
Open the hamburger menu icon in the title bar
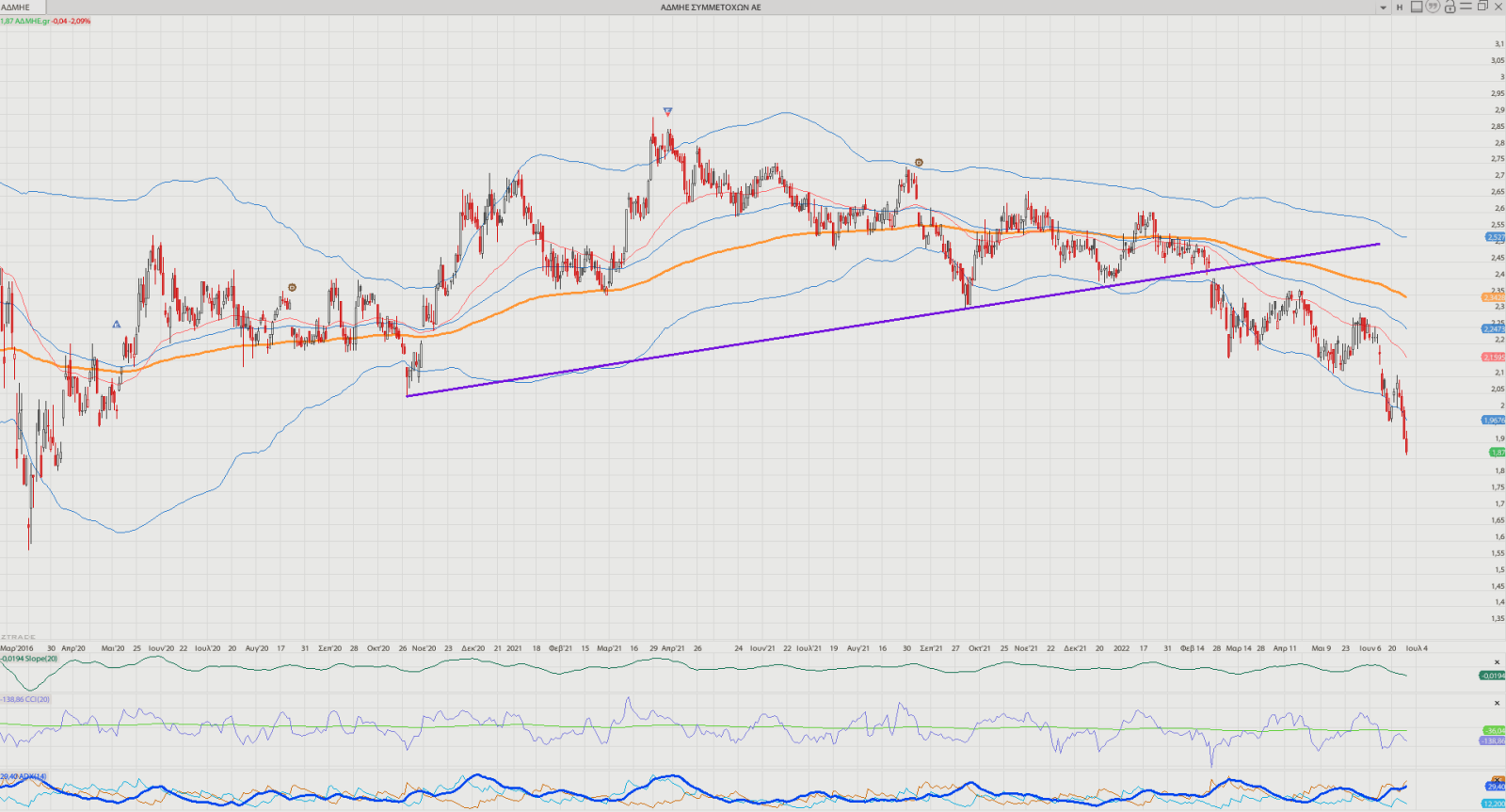pyautogui.click(x=1466, y=7)
